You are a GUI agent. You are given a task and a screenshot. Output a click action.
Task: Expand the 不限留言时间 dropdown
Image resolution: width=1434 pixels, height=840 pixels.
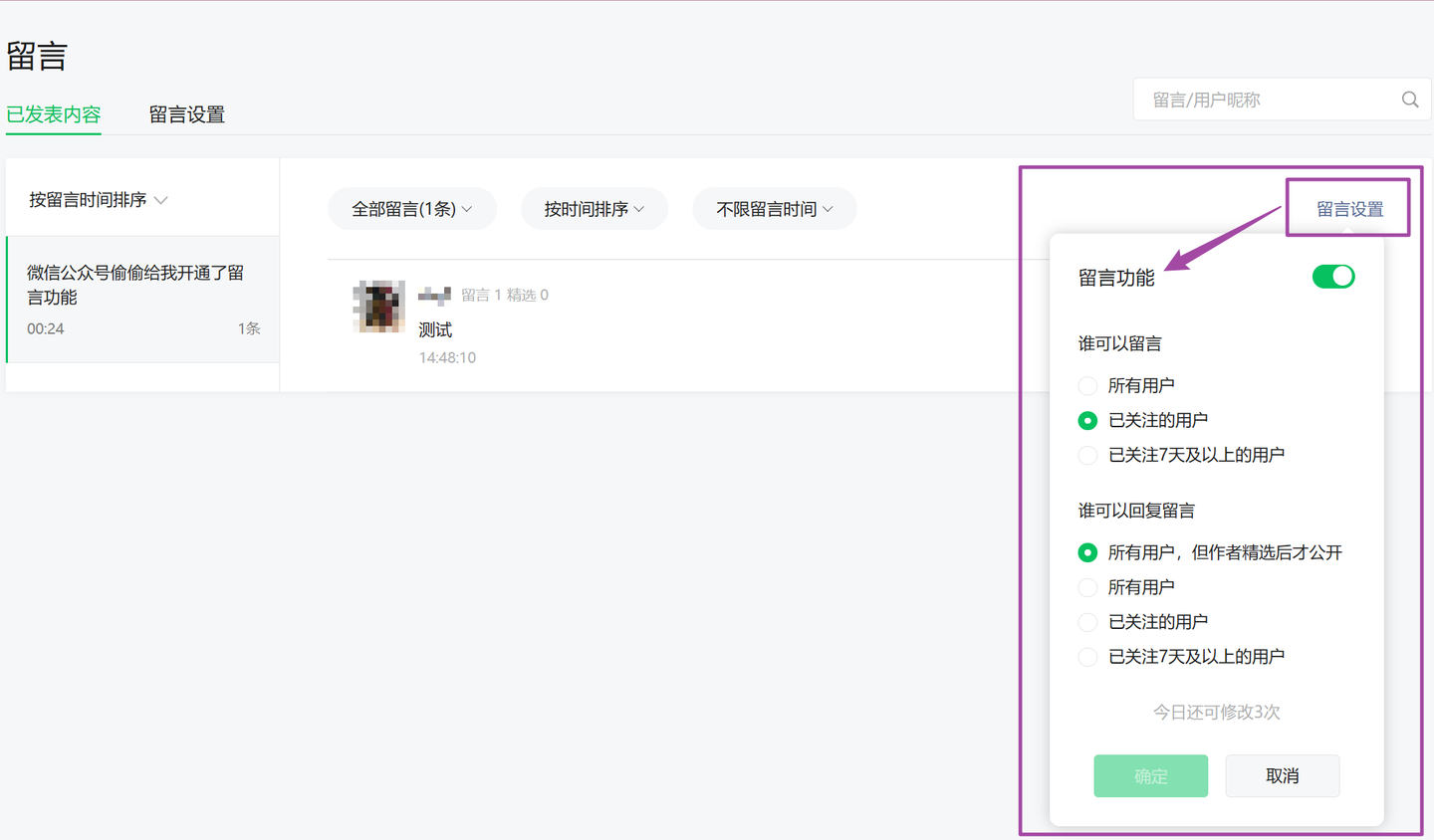[x=774, y=209]
